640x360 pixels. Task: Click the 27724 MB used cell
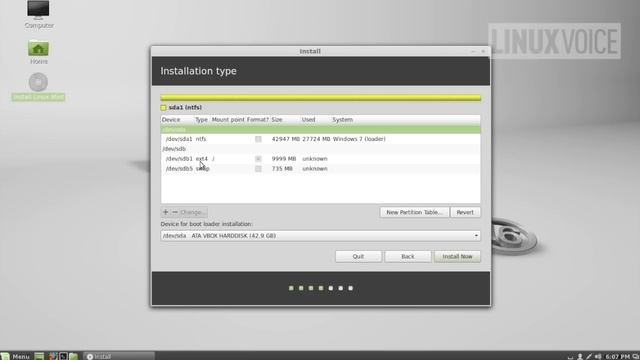click(316, 139)
